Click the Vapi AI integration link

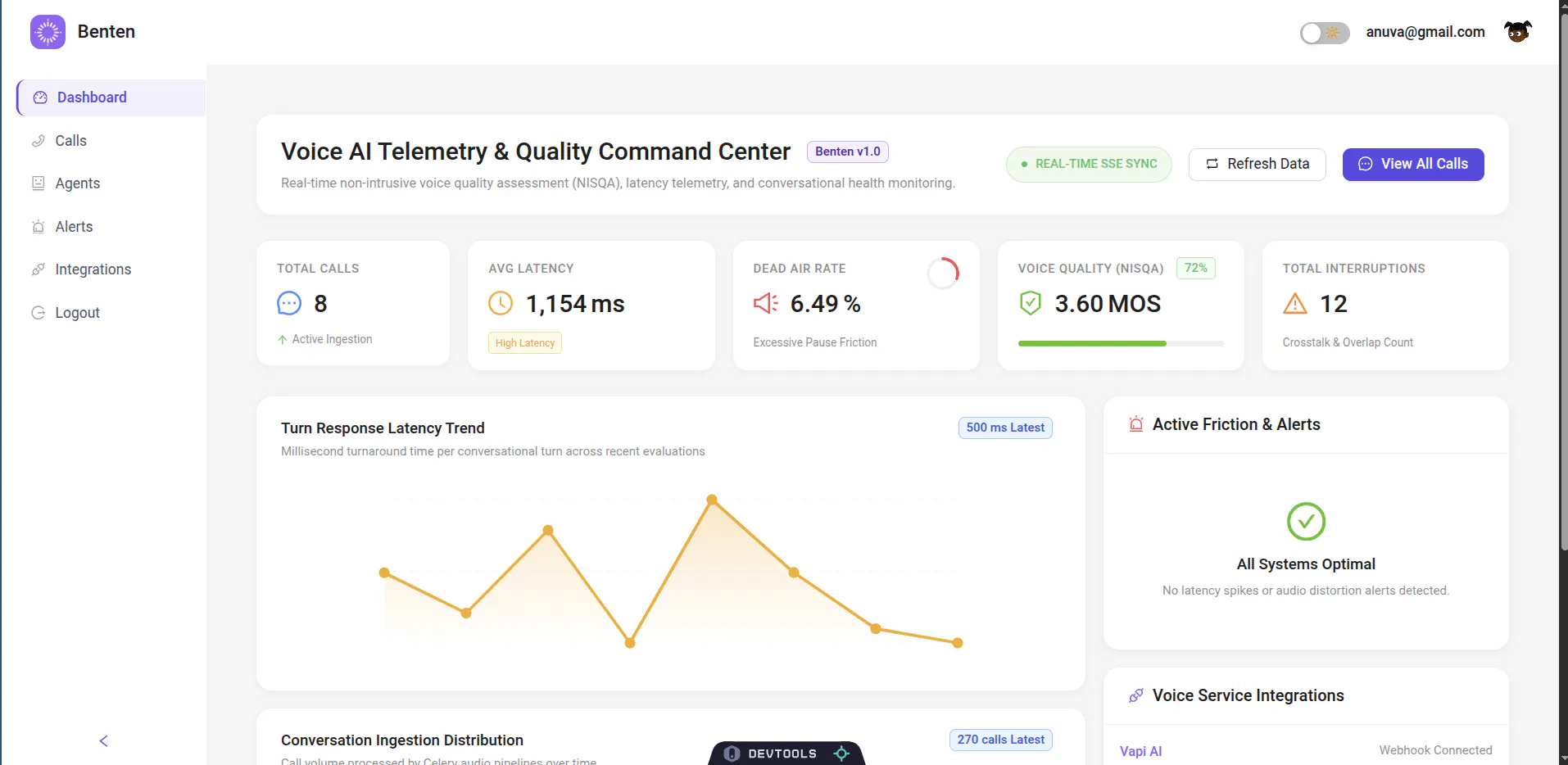click(1140, 751)
